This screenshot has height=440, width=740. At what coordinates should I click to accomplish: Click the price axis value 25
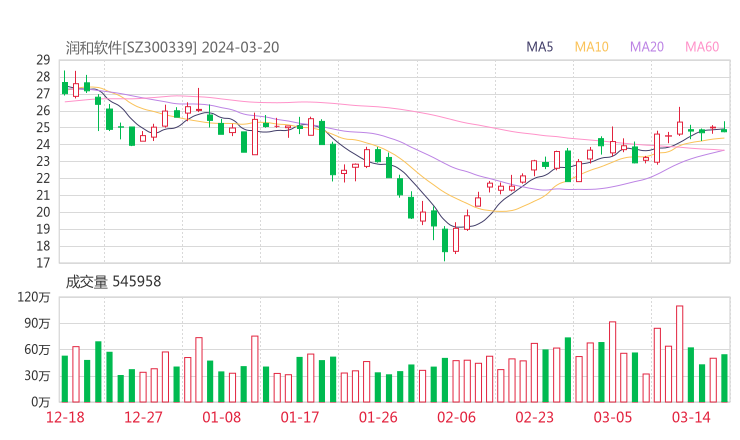(x=43, y=127)
